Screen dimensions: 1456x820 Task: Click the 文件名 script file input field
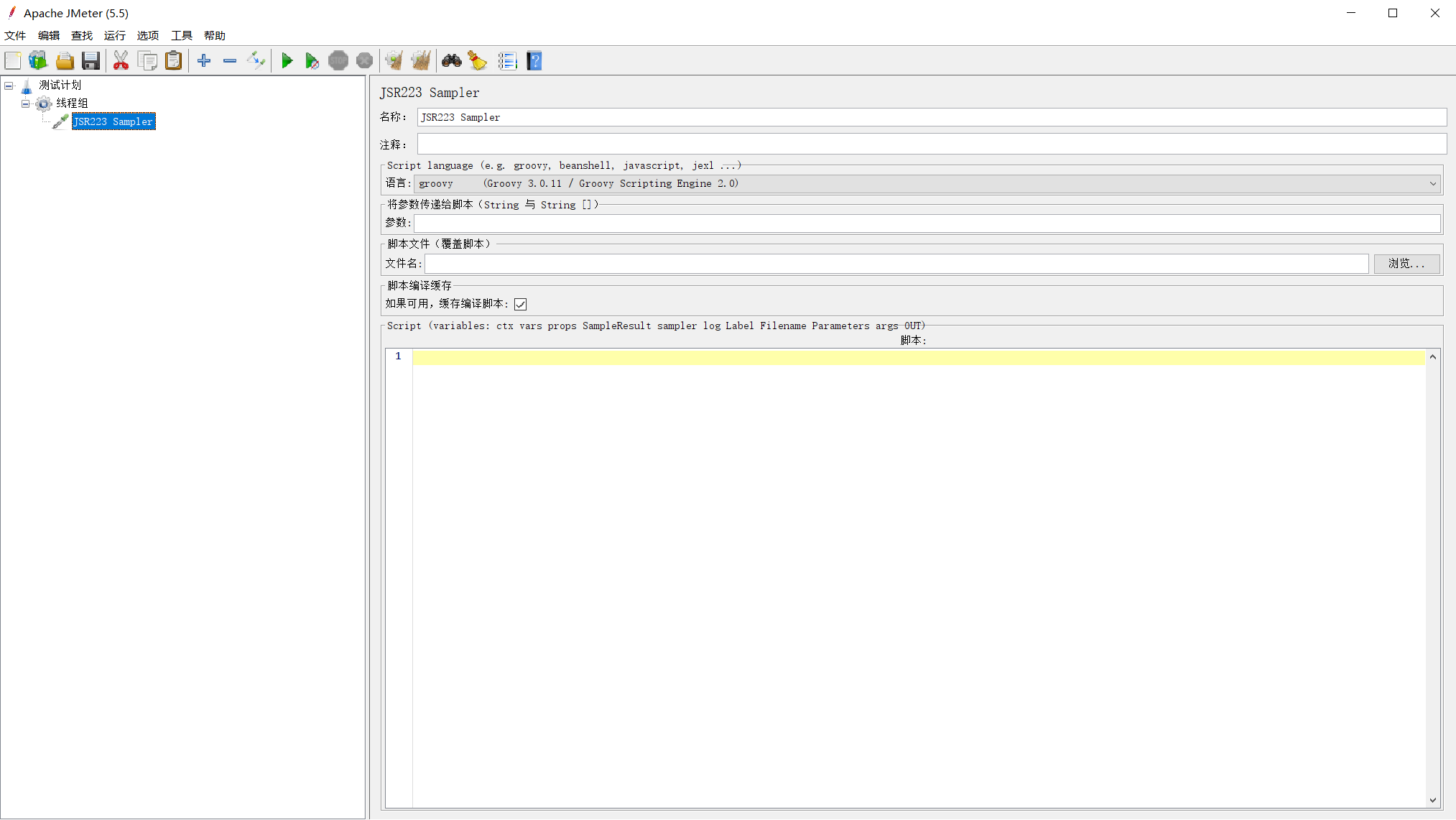pos(896,264)
